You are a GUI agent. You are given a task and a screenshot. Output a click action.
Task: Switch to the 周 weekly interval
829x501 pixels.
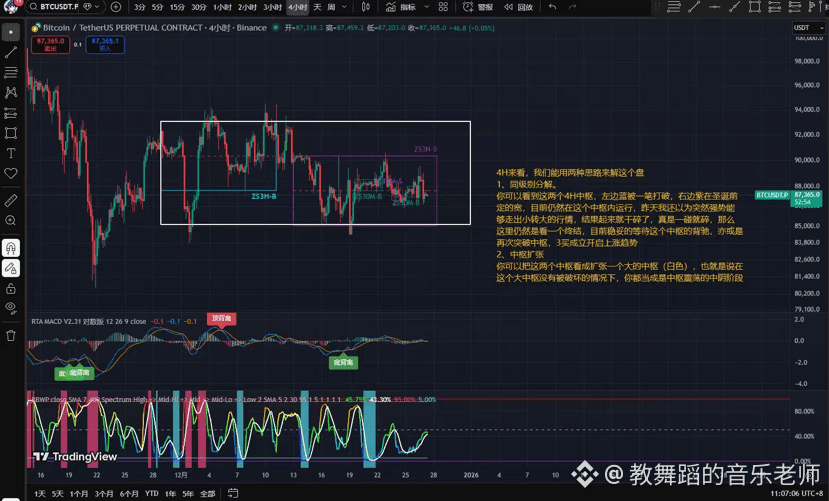coord(331,7)
